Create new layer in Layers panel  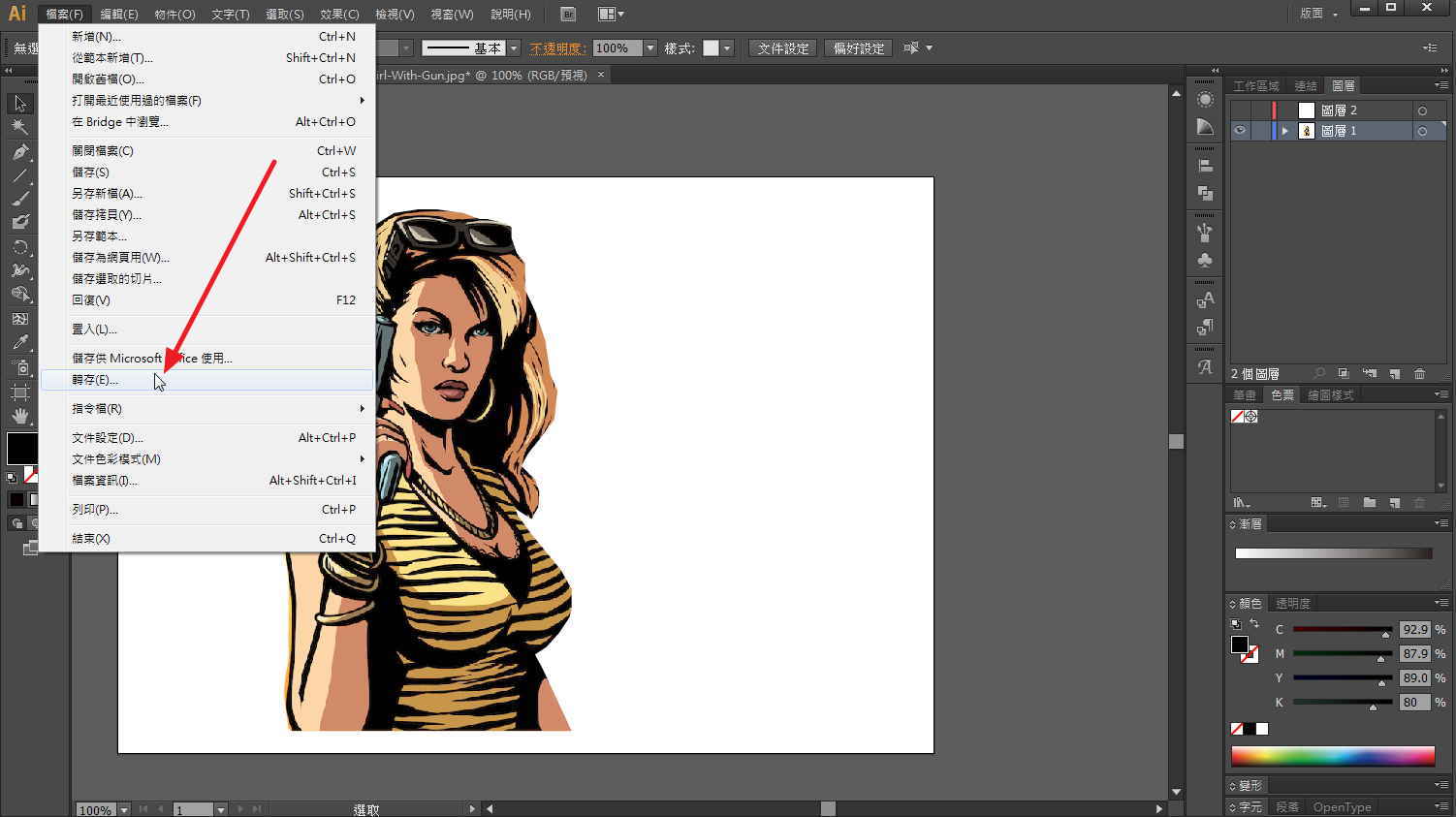point(1394,374)
